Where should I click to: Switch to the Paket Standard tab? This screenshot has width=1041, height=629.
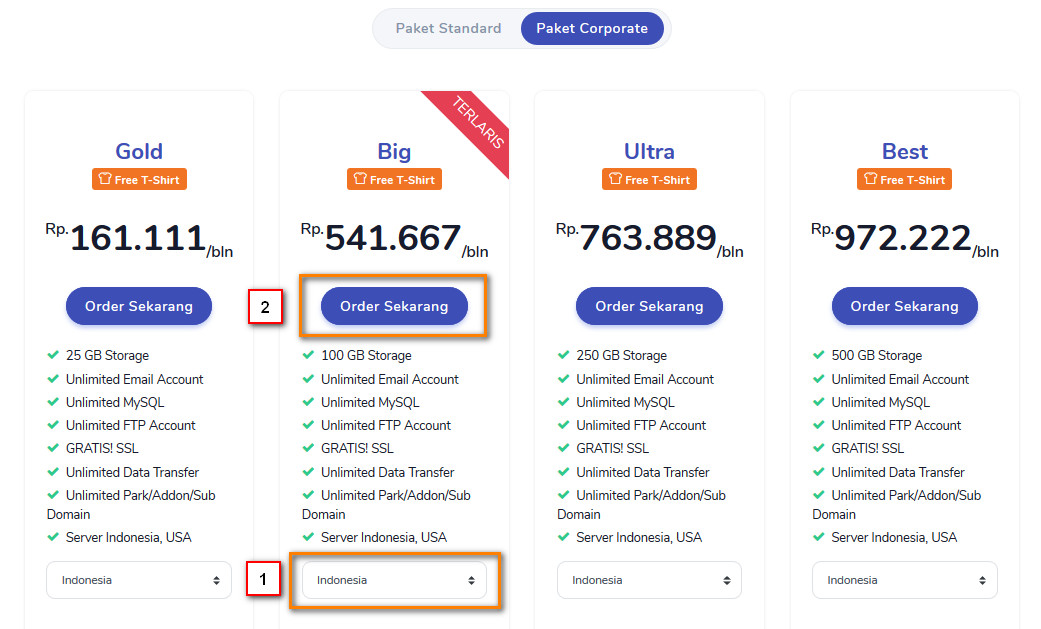click(448, 28)
